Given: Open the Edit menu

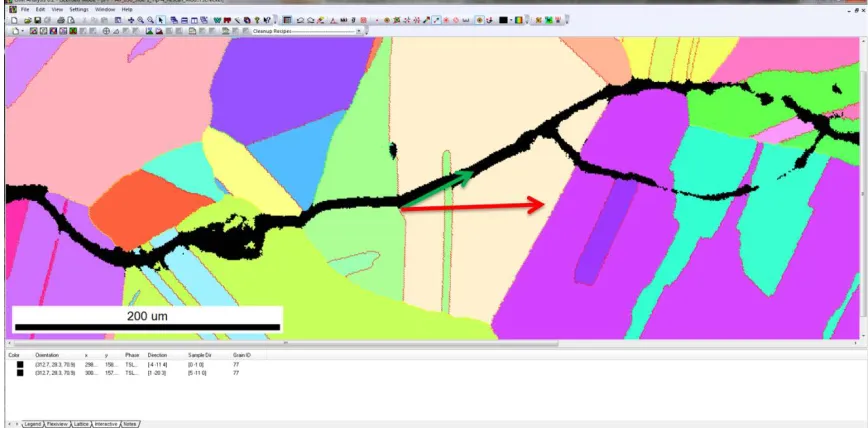Looking at the screenshot, I should tap(40, 9).
